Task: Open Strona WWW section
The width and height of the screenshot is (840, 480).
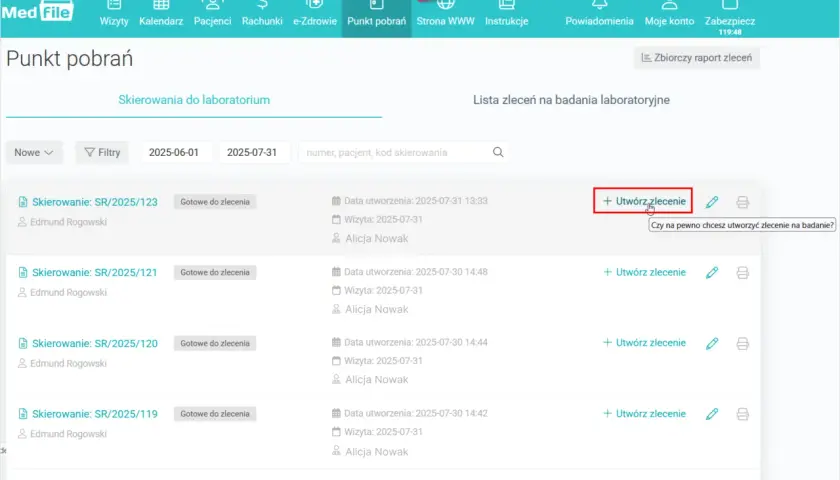Action: tap(445, 14)
